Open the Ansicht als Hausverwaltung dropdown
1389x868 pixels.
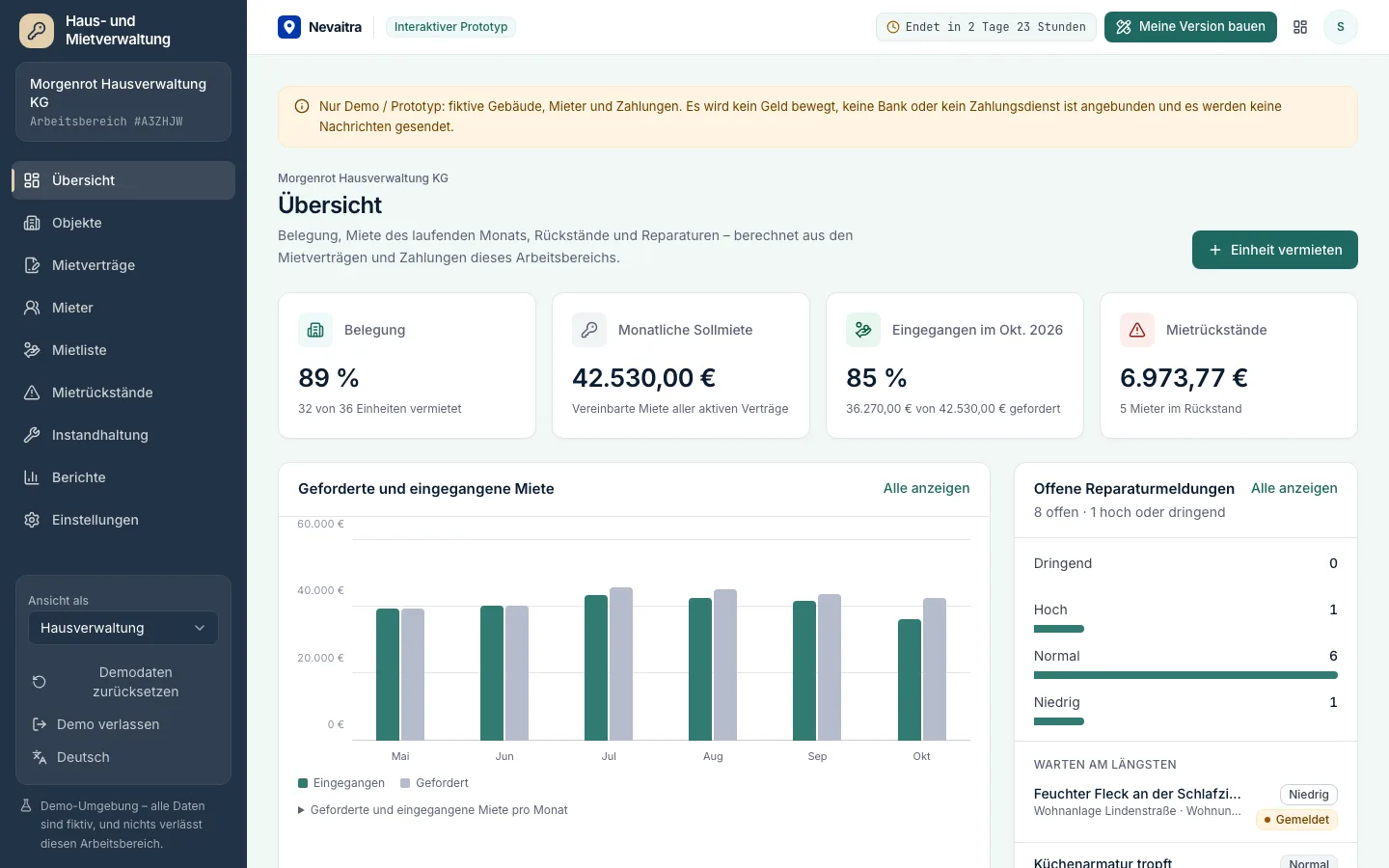pyautogui.click(x=123, y=628)
